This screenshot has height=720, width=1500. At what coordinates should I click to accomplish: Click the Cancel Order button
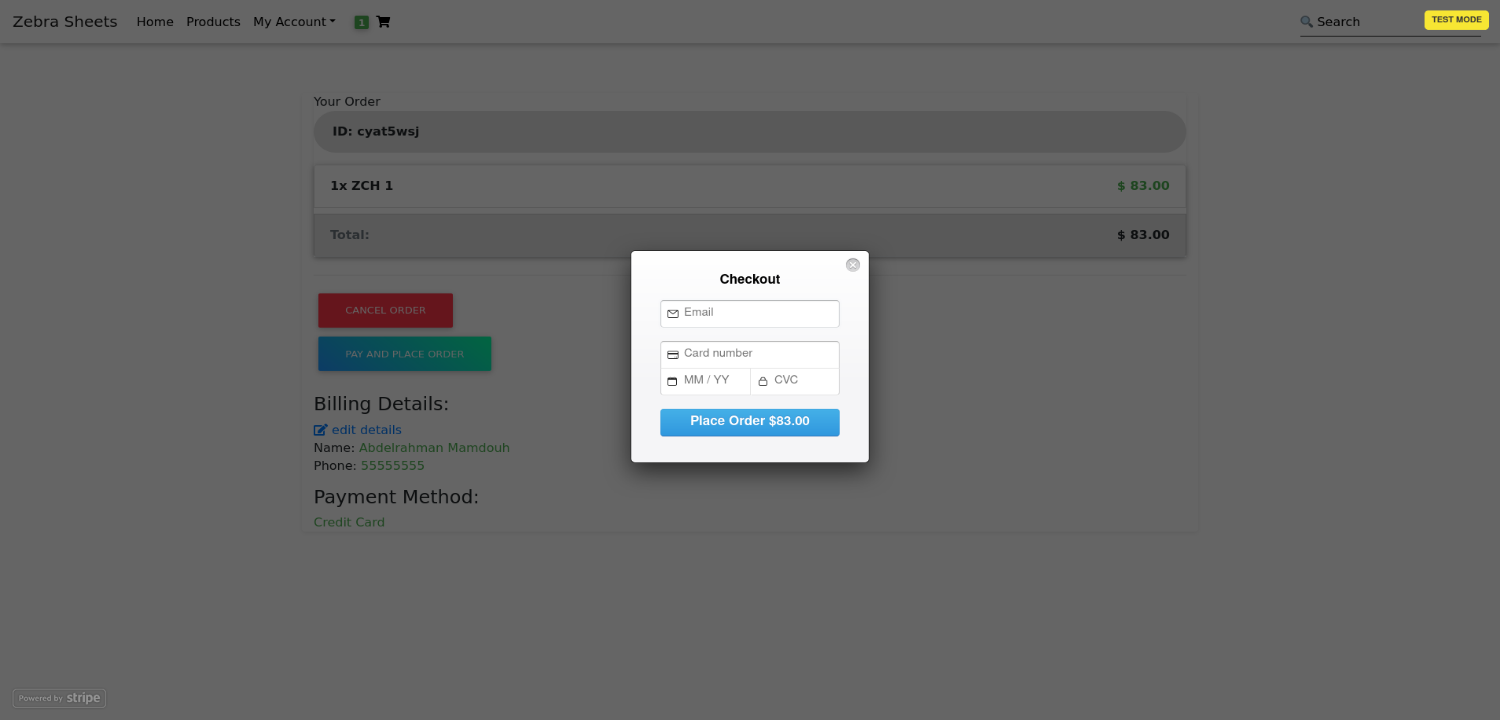point(385,310)
